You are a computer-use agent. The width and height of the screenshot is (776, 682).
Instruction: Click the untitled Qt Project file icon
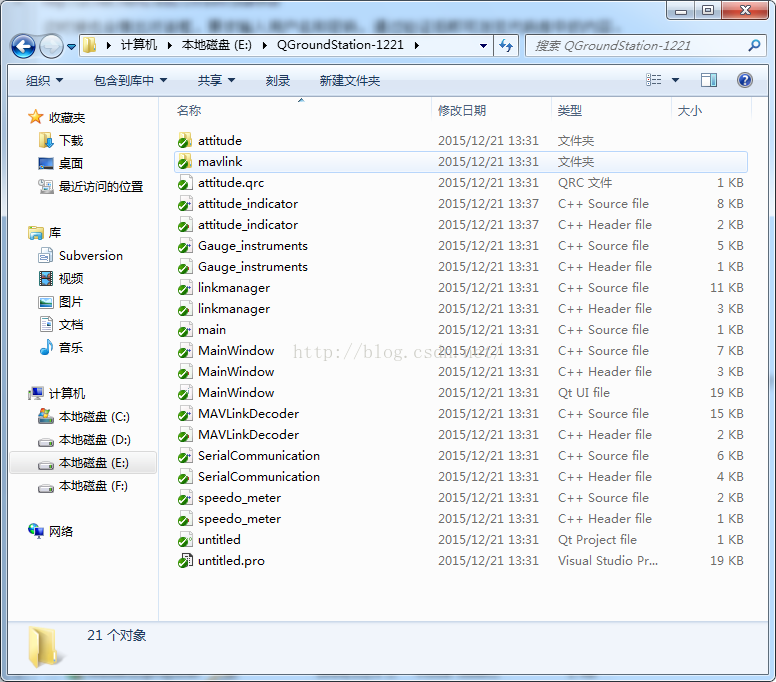coord(185,539)
